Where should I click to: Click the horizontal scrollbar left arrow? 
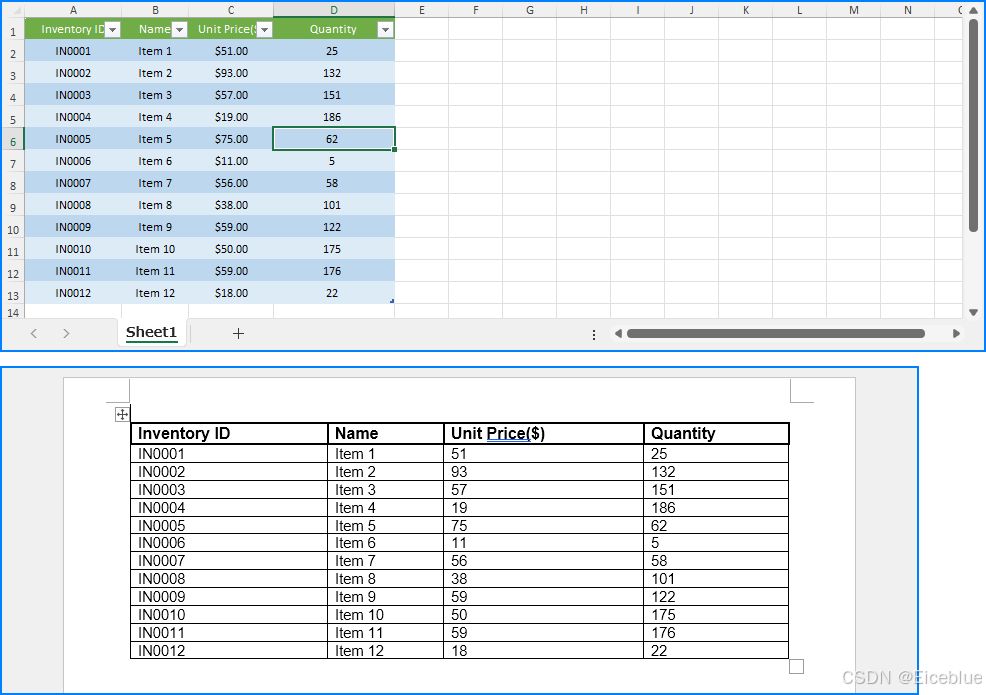tap(618, 333)
